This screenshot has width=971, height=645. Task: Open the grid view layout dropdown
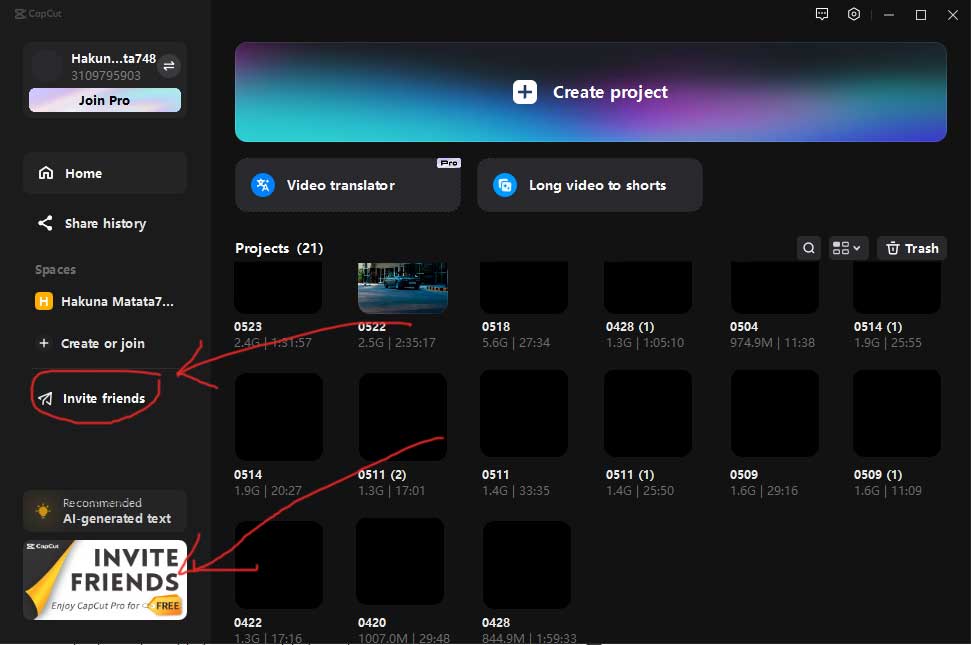[x=847, y=248]
